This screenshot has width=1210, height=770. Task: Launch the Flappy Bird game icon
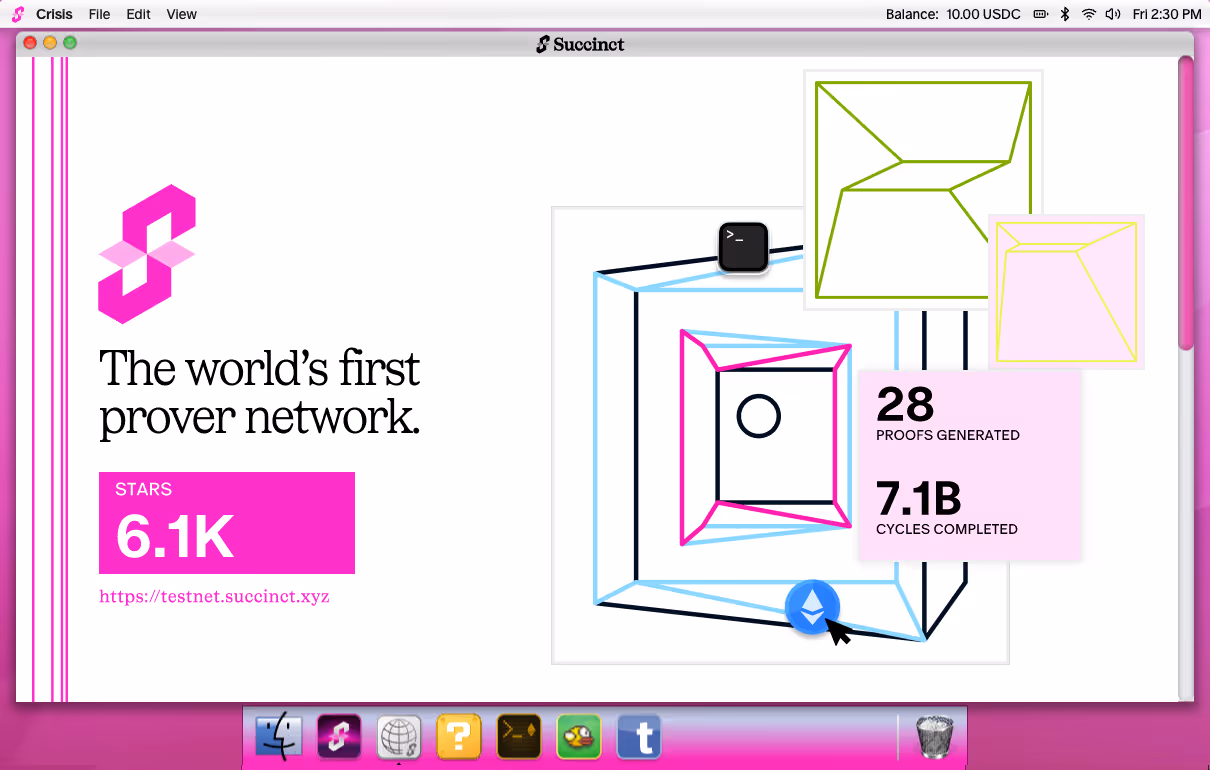pos(579,738)
